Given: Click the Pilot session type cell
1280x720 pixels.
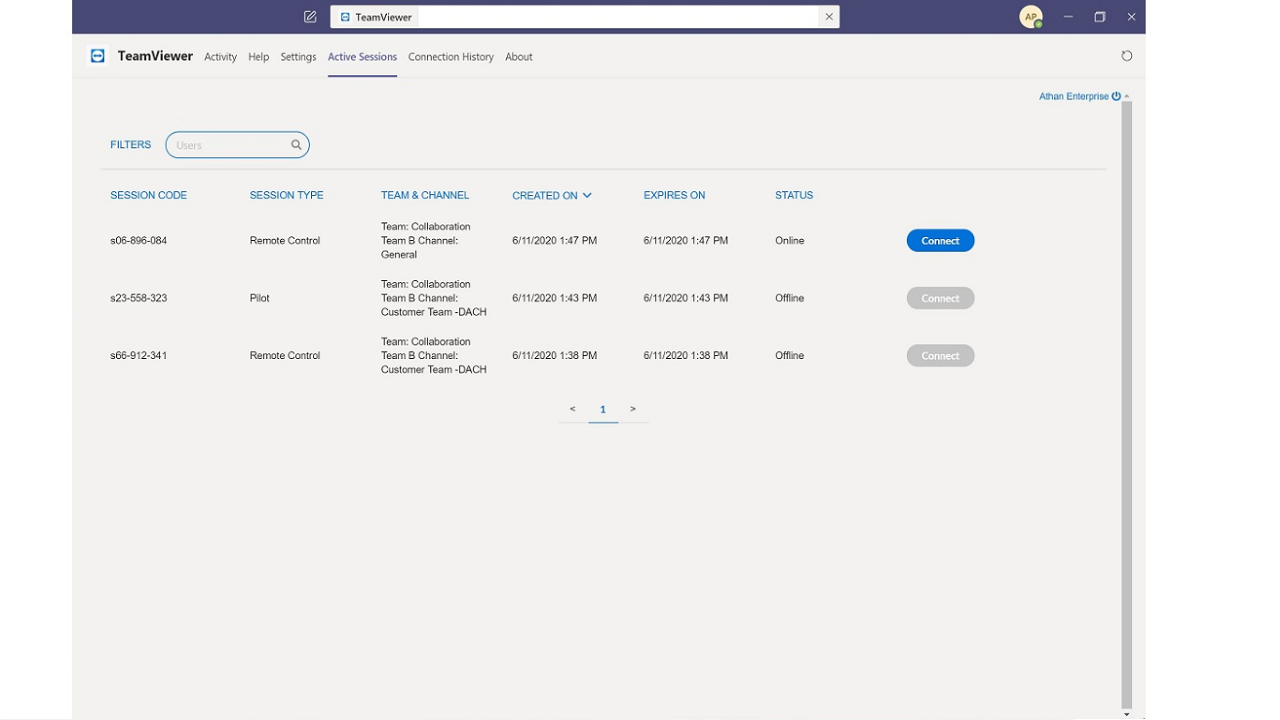Looking at the screenshot, I should [260, 298].
